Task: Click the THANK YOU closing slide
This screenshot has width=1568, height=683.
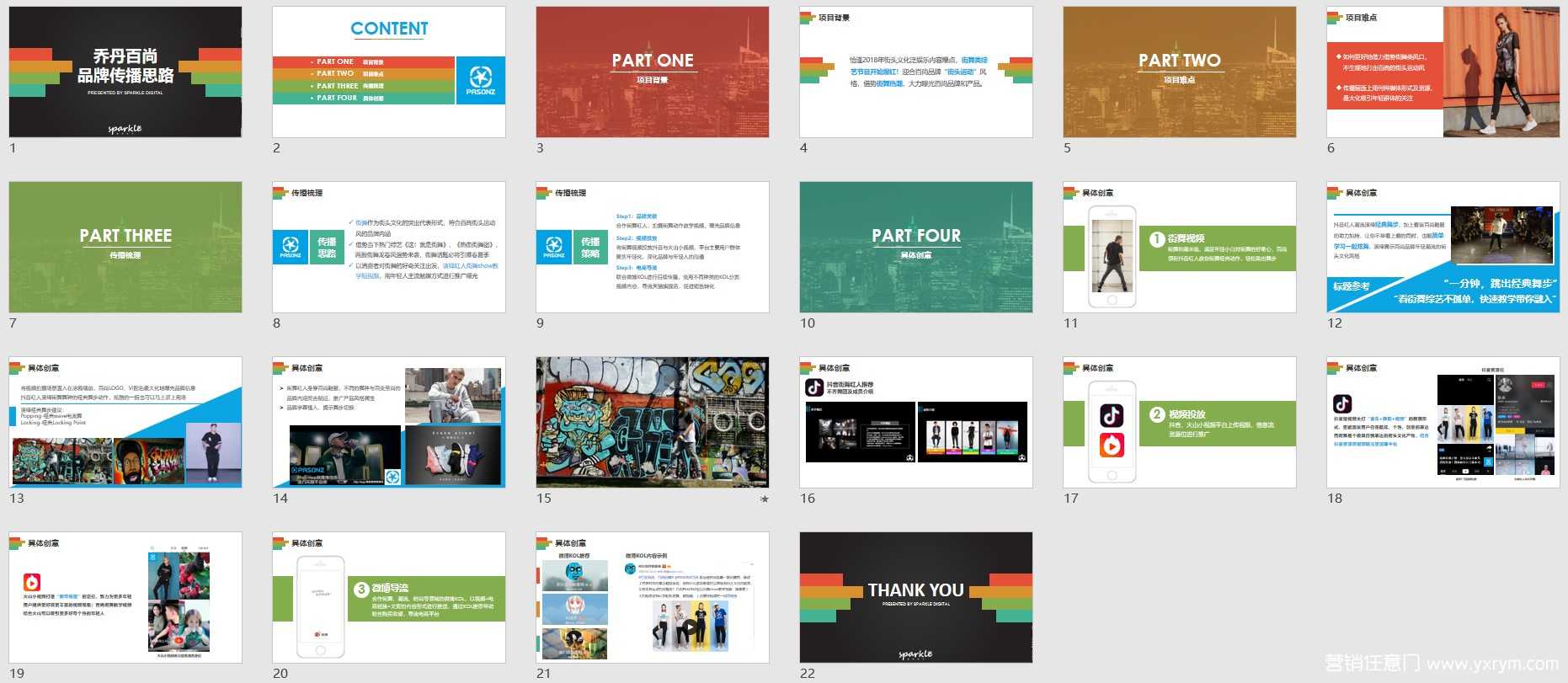Action: pos(916,598)
